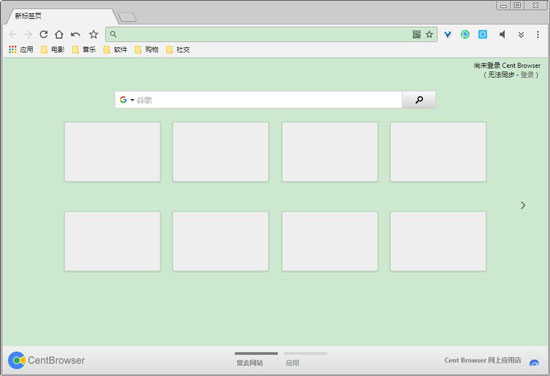Open a new tab with the tab strip button
The image size is (550, 376).
point(127,17)
